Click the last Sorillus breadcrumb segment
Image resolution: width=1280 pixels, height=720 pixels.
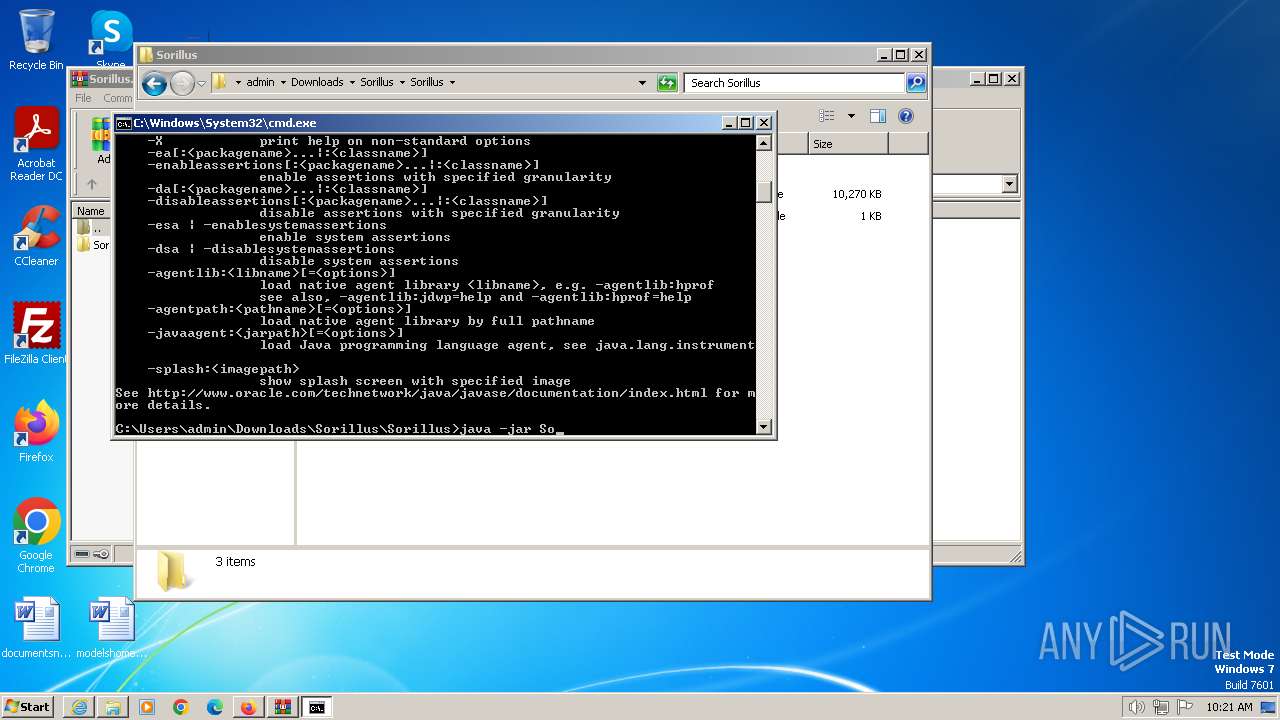pos(426,83)
